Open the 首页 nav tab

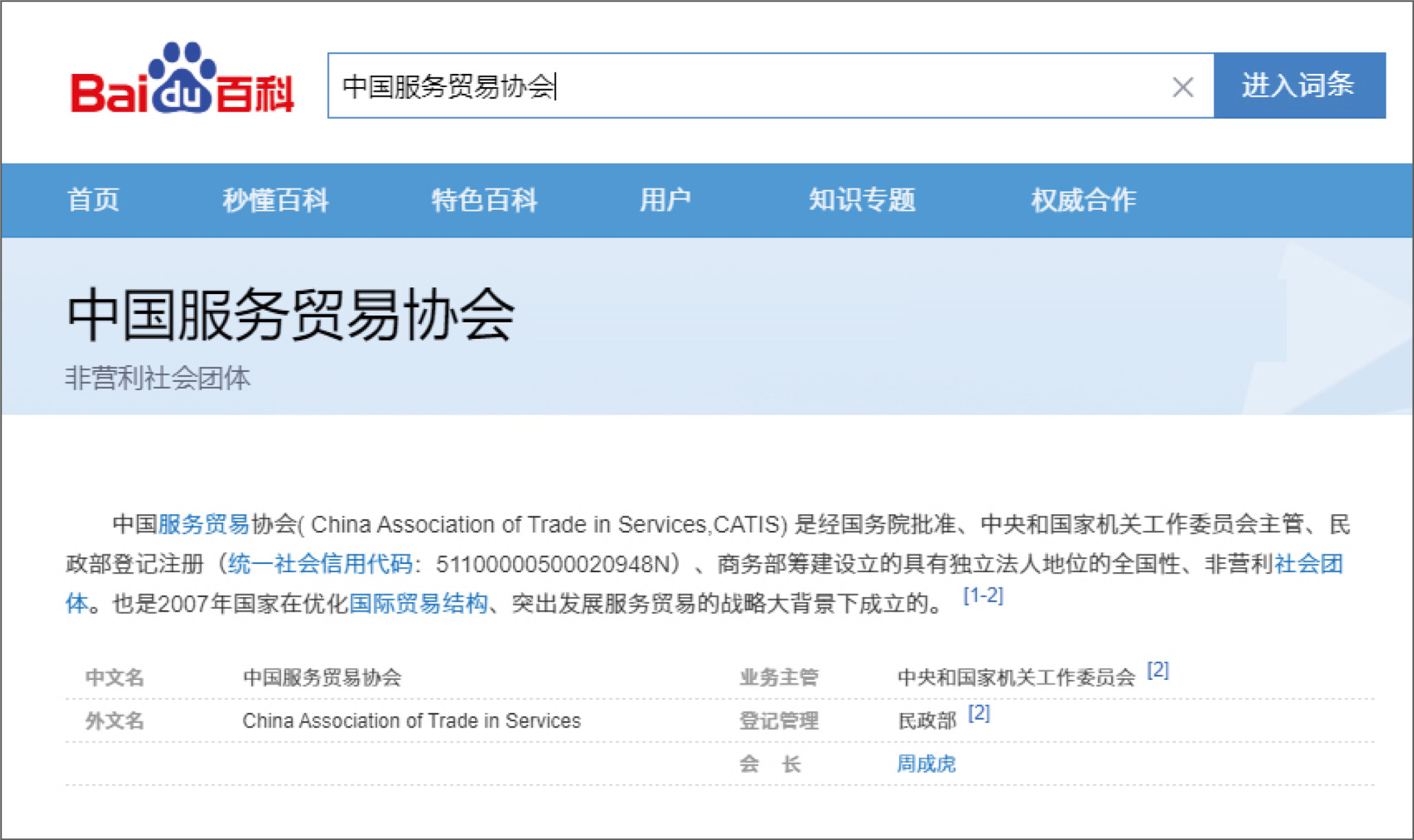coord(93,200)
